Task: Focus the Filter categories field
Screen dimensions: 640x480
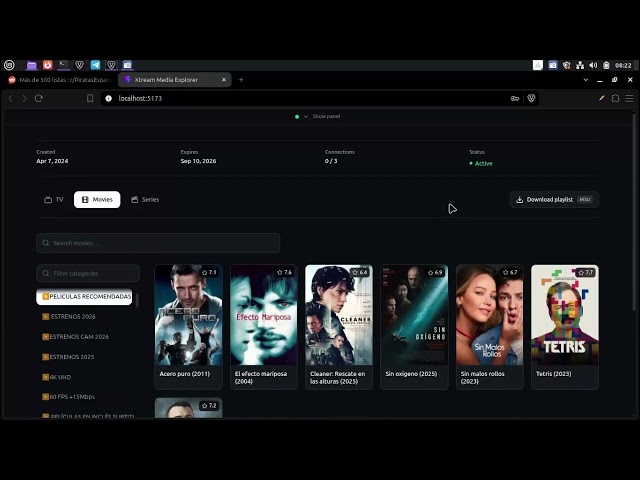Action: (88, 273)
